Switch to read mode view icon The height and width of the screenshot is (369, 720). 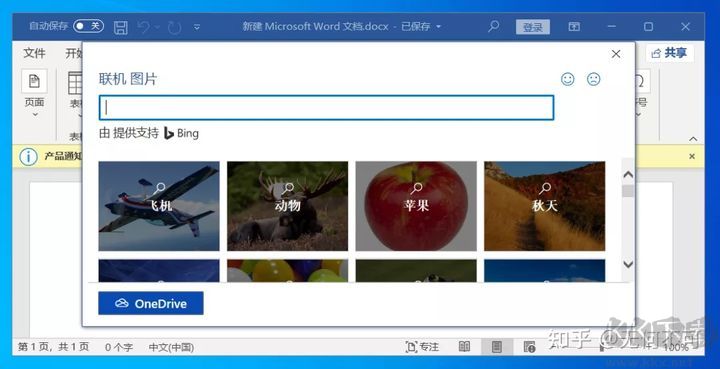[x=465, y=347]
